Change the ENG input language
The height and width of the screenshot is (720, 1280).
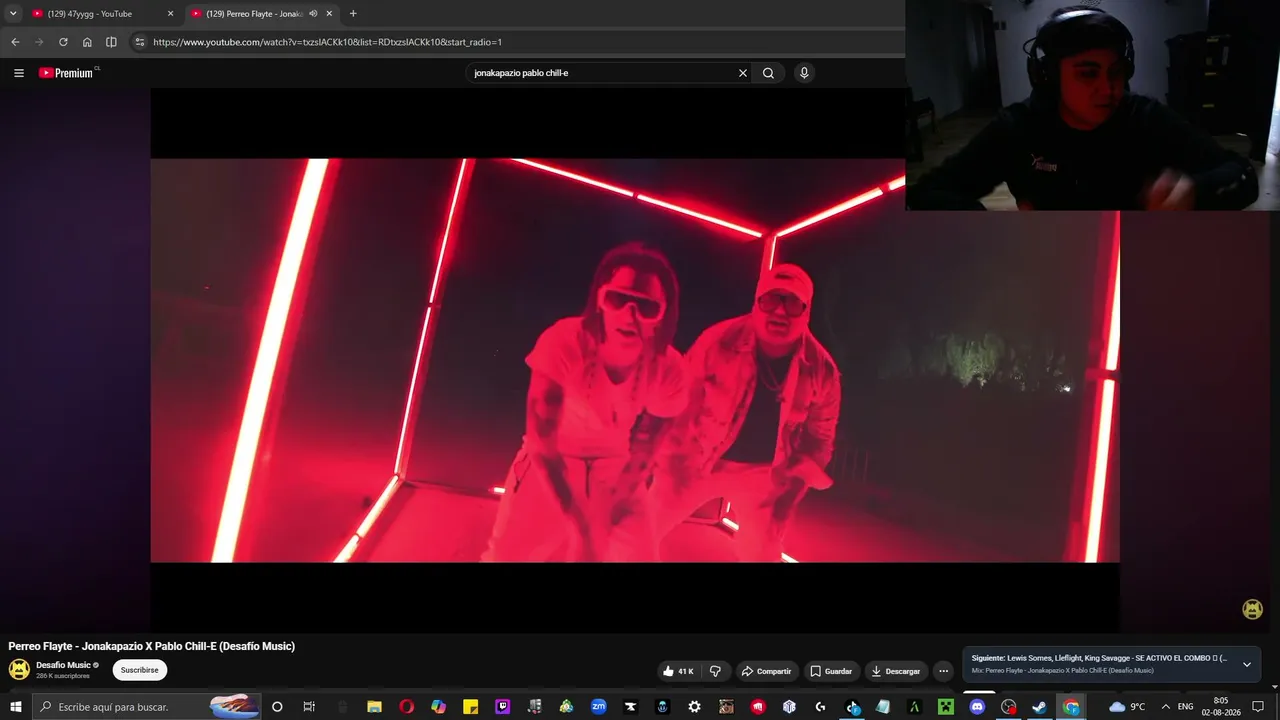point(1185,707)
